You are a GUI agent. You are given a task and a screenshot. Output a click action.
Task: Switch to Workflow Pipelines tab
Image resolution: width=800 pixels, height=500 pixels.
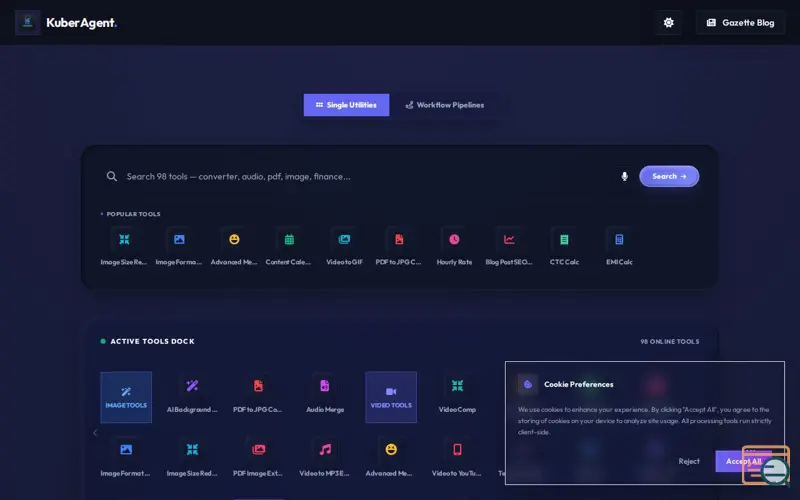tap(445, 105)
